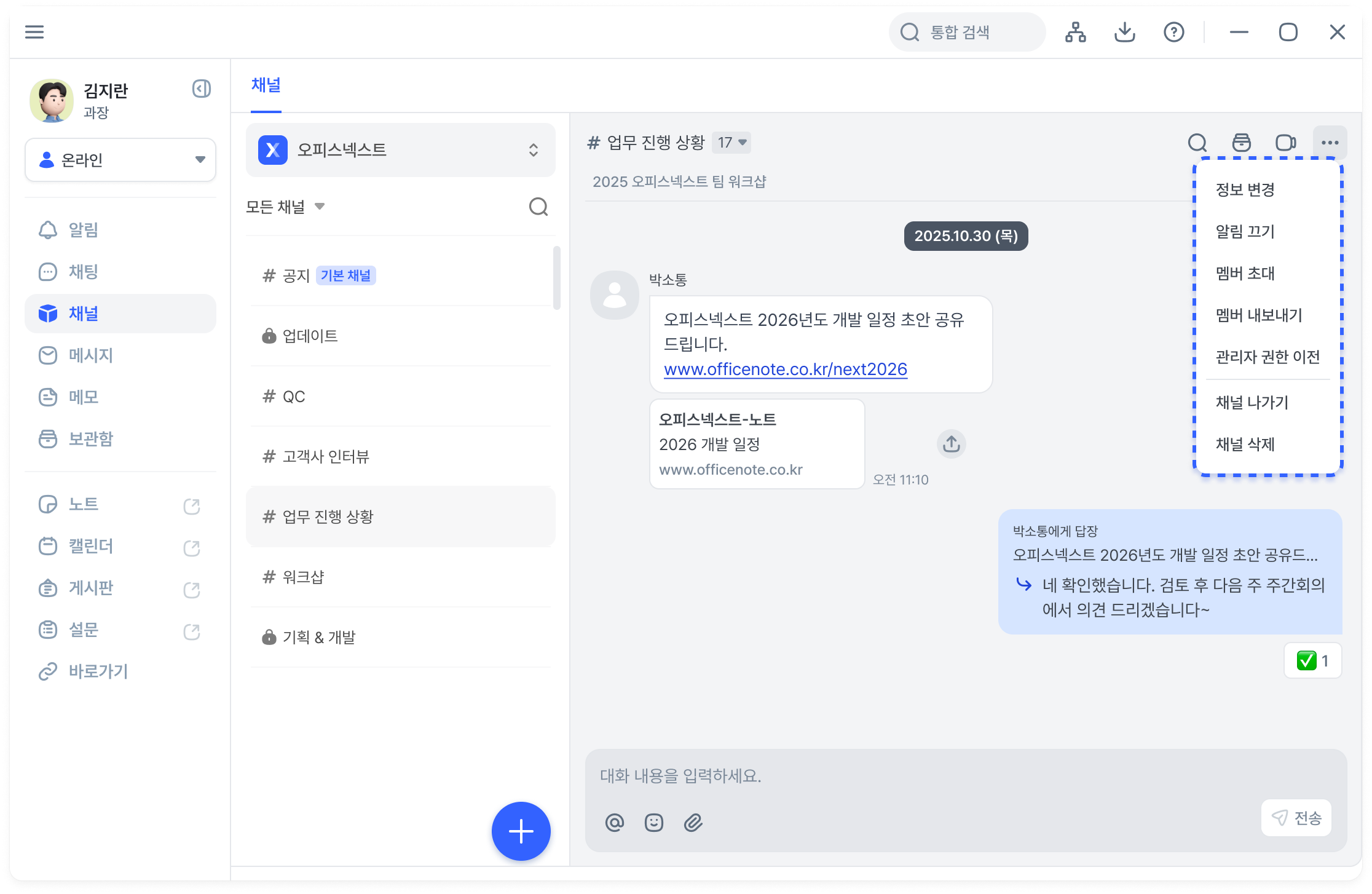This screenshot has width=1372, height=894.
Task: Select 알림 끄기 to mute notifications
Action: pyautogui.click(x=1245, y=232)
